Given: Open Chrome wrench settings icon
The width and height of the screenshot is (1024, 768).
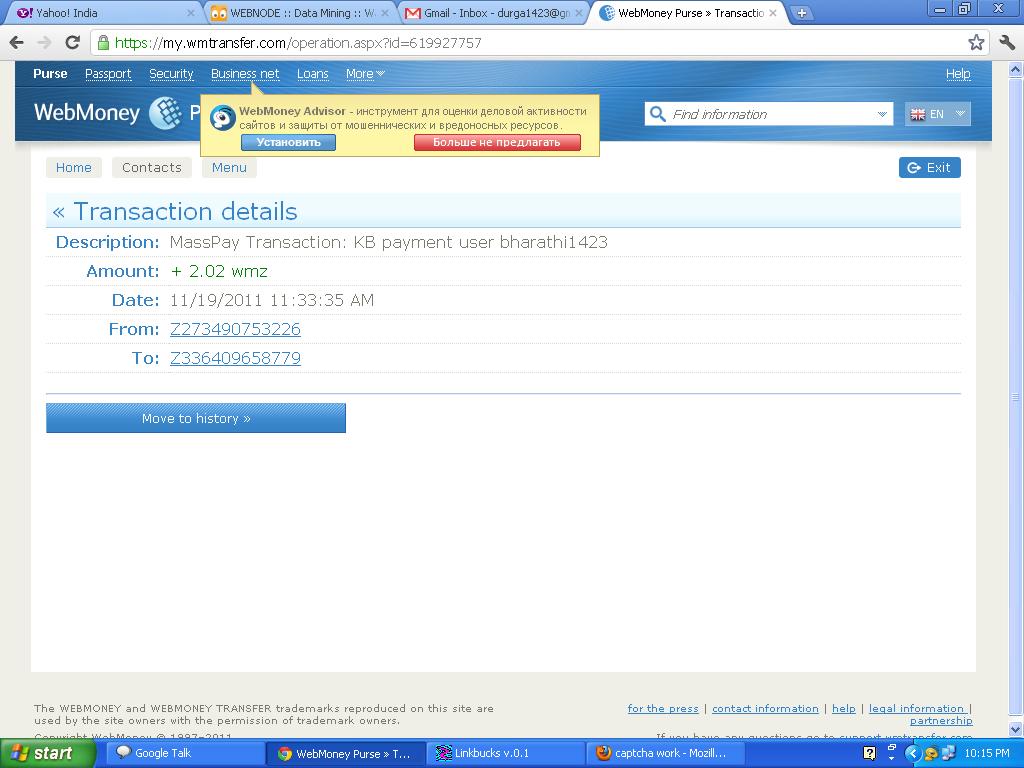Looking at the screenshot, I should point(1006,43).
